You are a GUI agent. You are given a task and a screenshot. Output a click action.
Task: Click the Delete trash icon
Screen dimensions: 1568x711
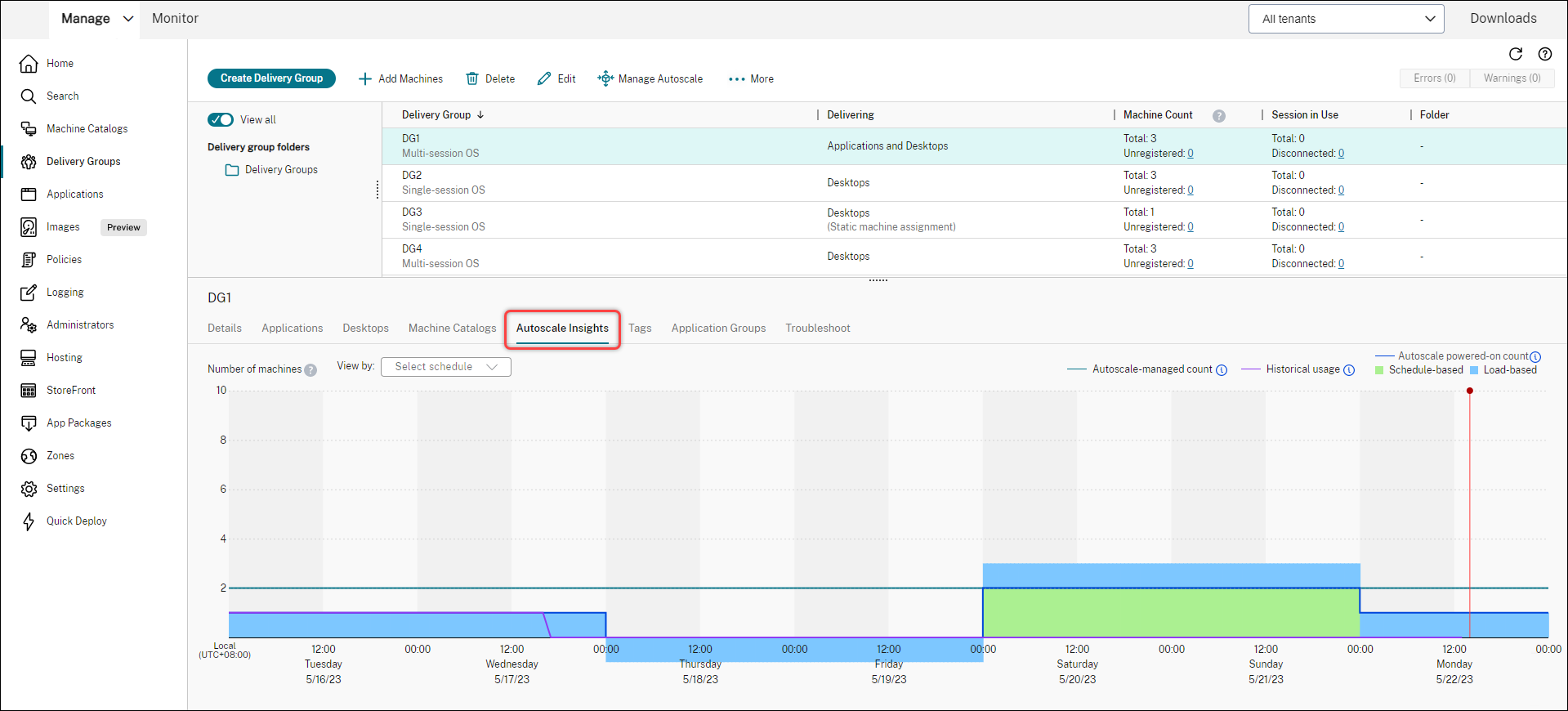[x=472, y=78]
